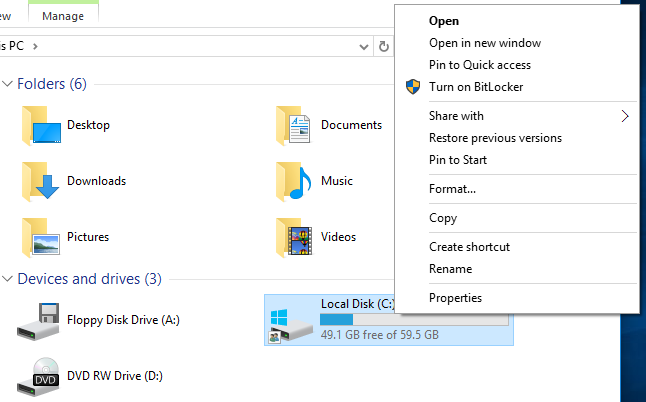Click the BitLocker shield icon
Viewport: 646px width, 402px height.
point(413,87)
